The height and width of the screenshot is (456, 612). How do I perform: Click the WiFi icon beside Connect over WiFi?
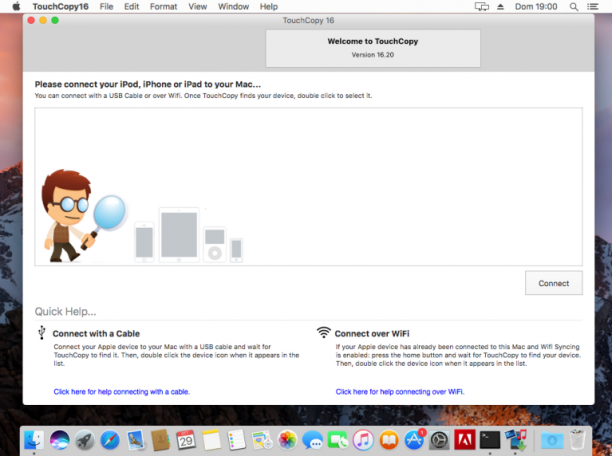(x=324, y=332)
